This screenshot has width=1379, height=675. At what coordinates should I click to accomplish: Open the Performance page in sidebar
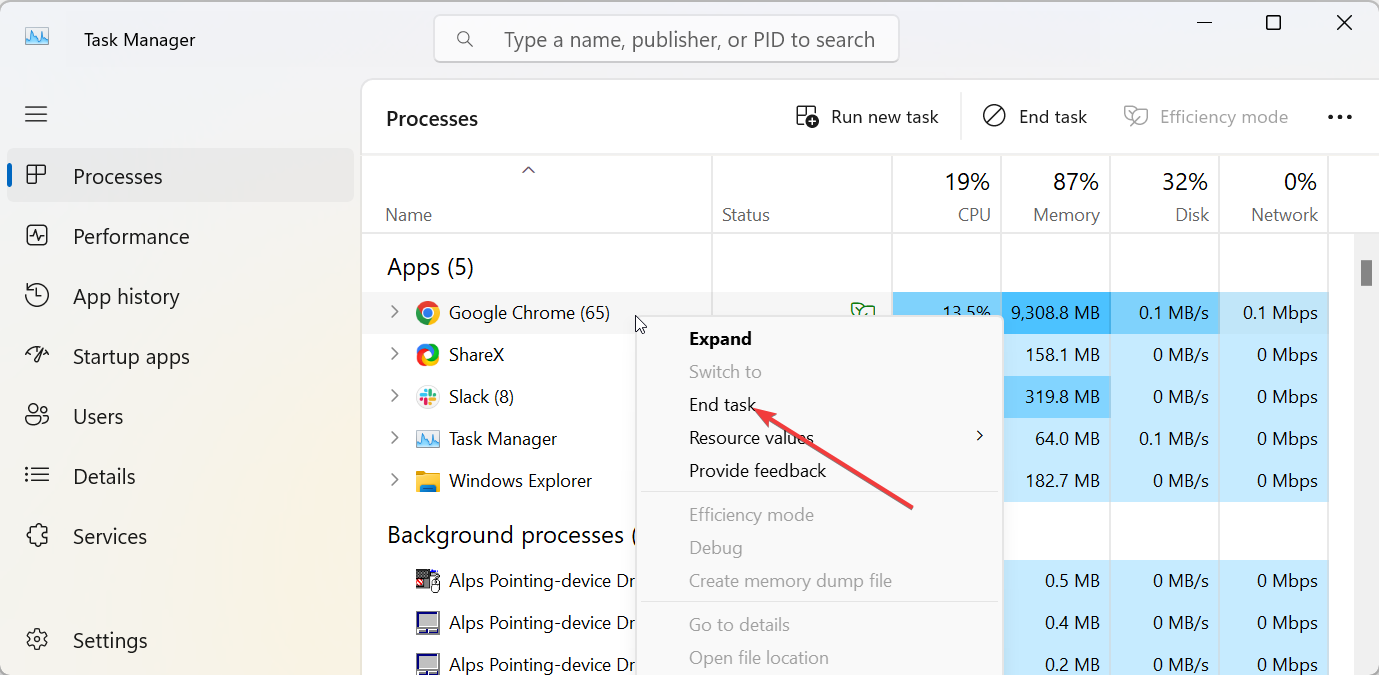[x=130, y=237]
